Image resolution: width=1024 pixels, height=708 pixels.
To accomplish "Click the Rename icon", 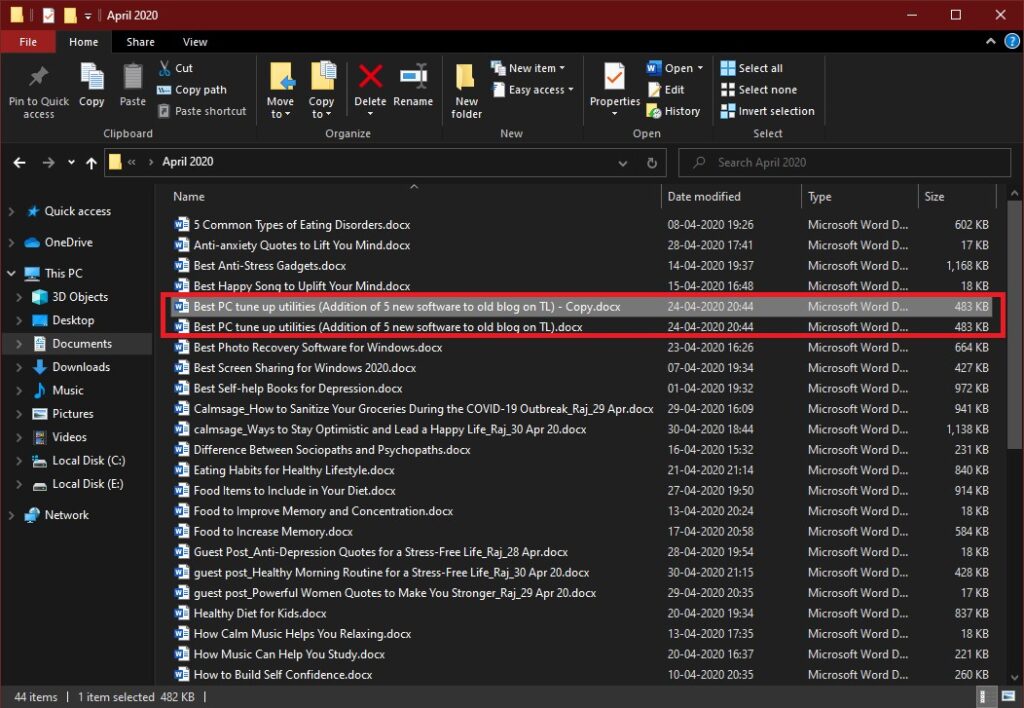I will point(414,88).
